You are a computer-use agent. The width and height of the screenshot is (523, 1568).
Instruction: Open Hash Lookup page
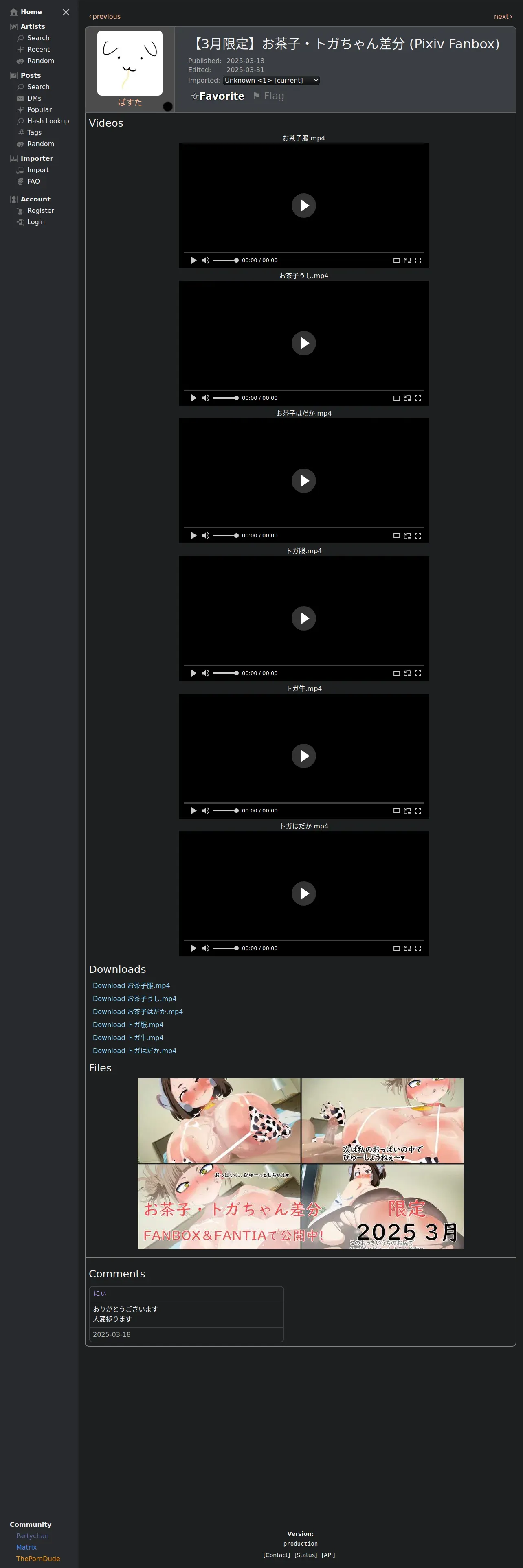pos(43,121)
